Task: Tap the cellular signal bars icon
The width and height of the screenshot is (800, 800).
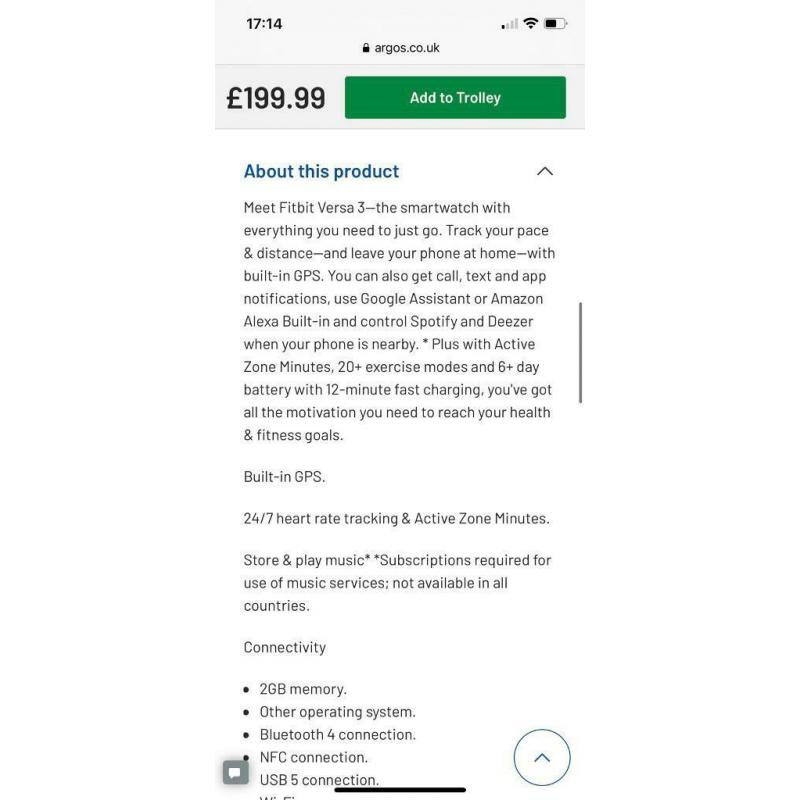Action: (x=509, y=24)
